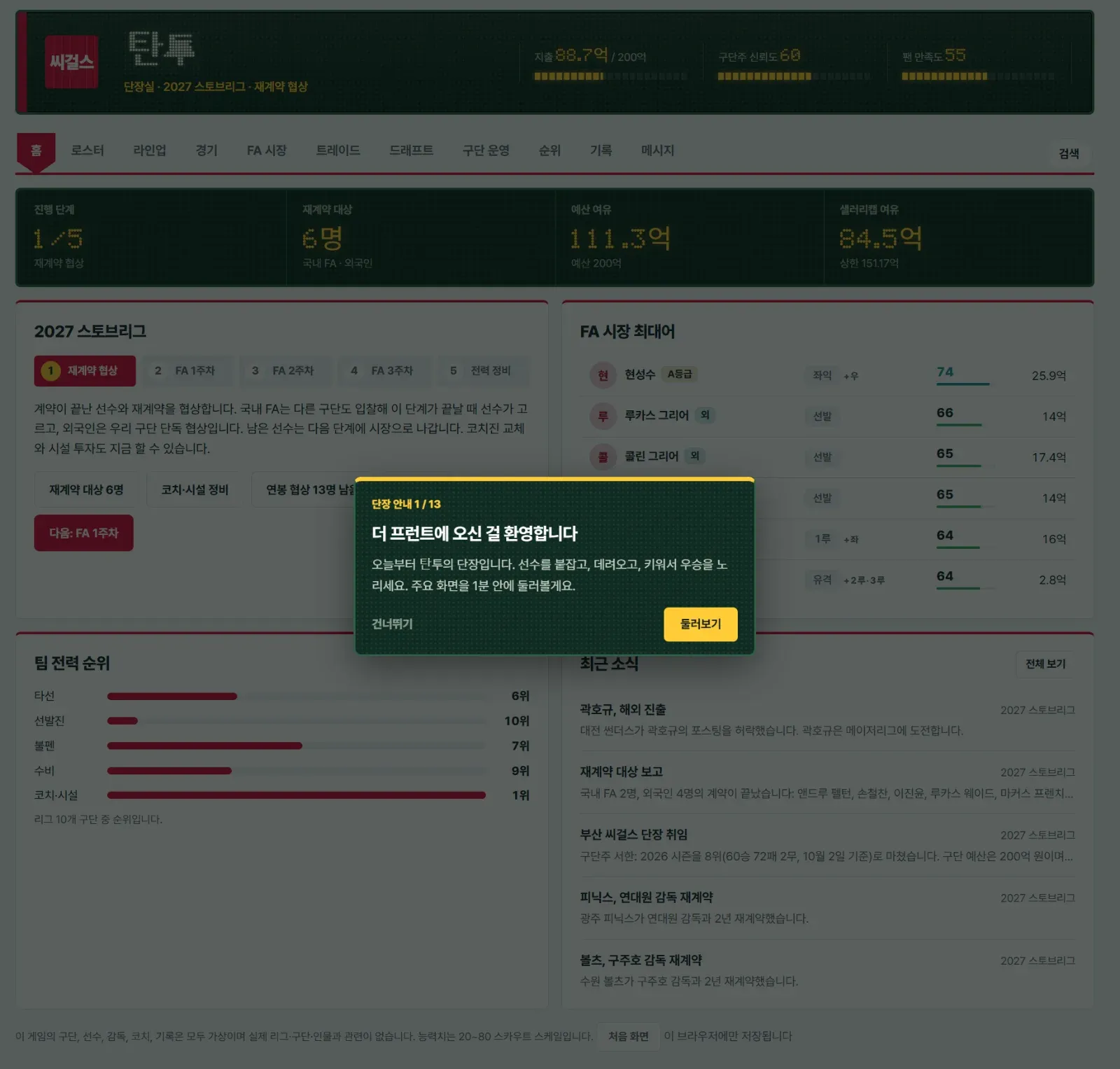View the 순위 tab

[x=549, y=151]
